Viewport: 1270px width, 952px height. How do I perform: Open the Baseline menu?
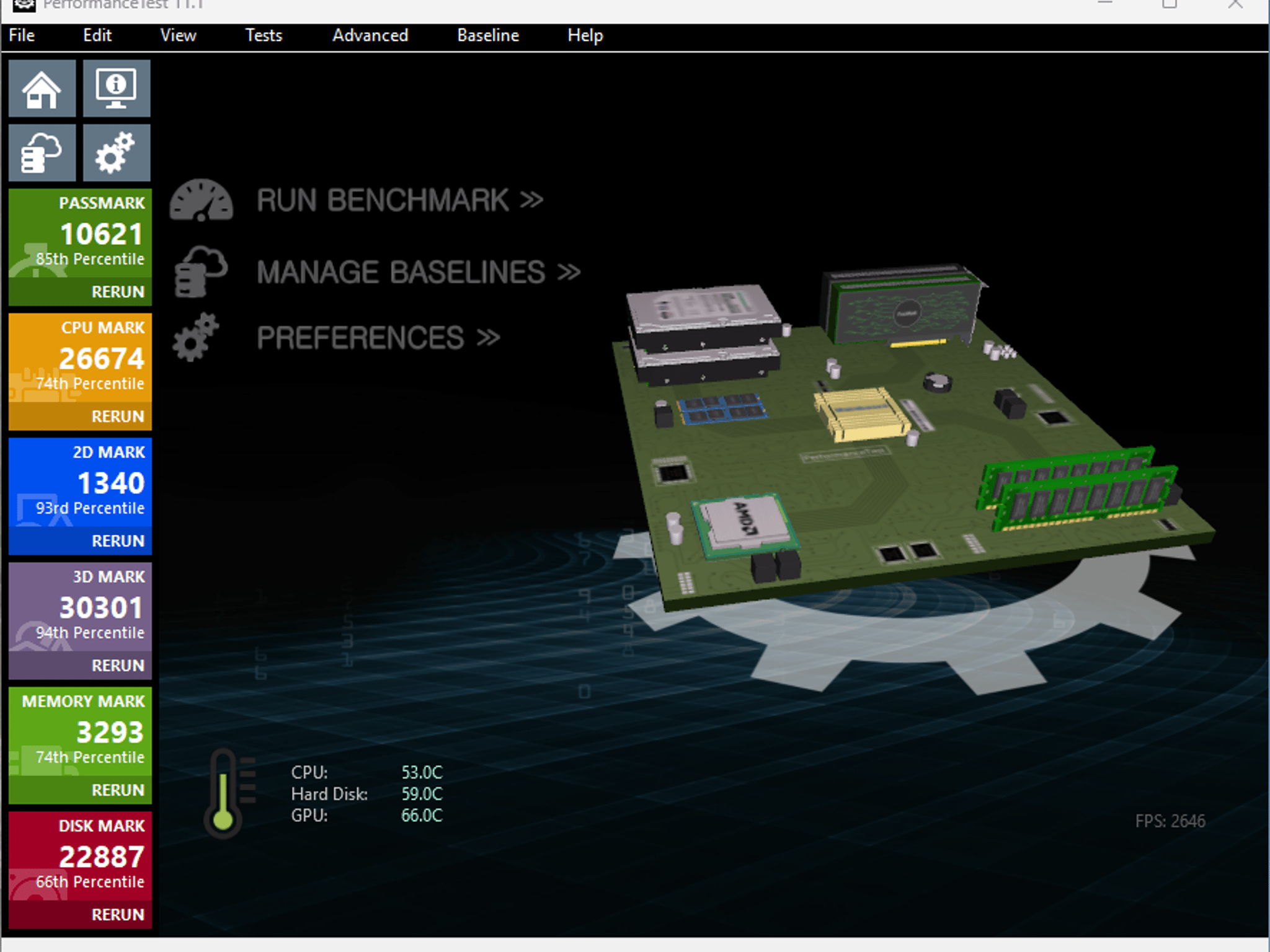(488, 35)
